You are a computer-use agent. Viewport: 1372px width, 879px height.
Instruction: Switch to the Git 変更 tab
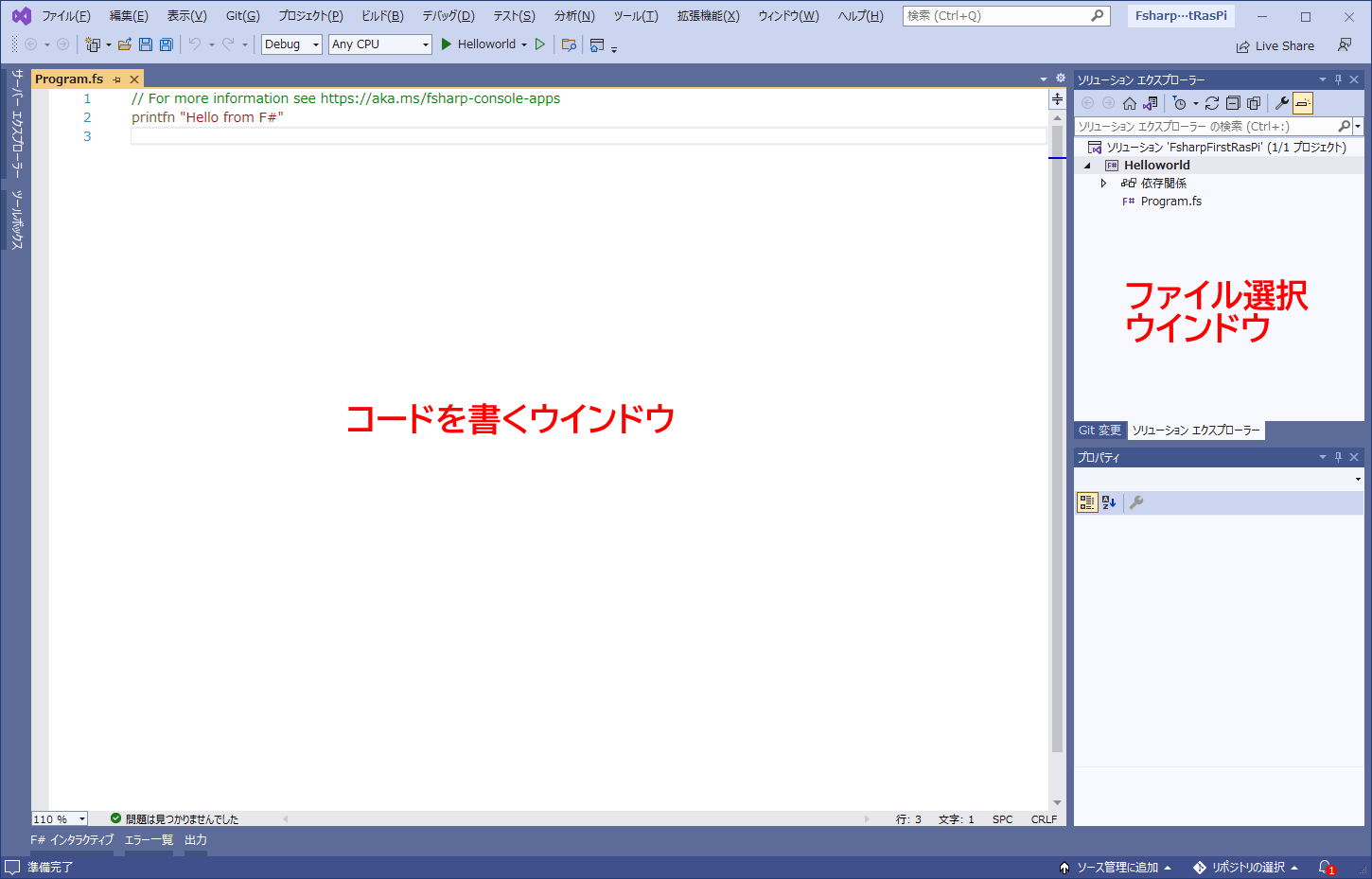click(x=1099, y=431)
